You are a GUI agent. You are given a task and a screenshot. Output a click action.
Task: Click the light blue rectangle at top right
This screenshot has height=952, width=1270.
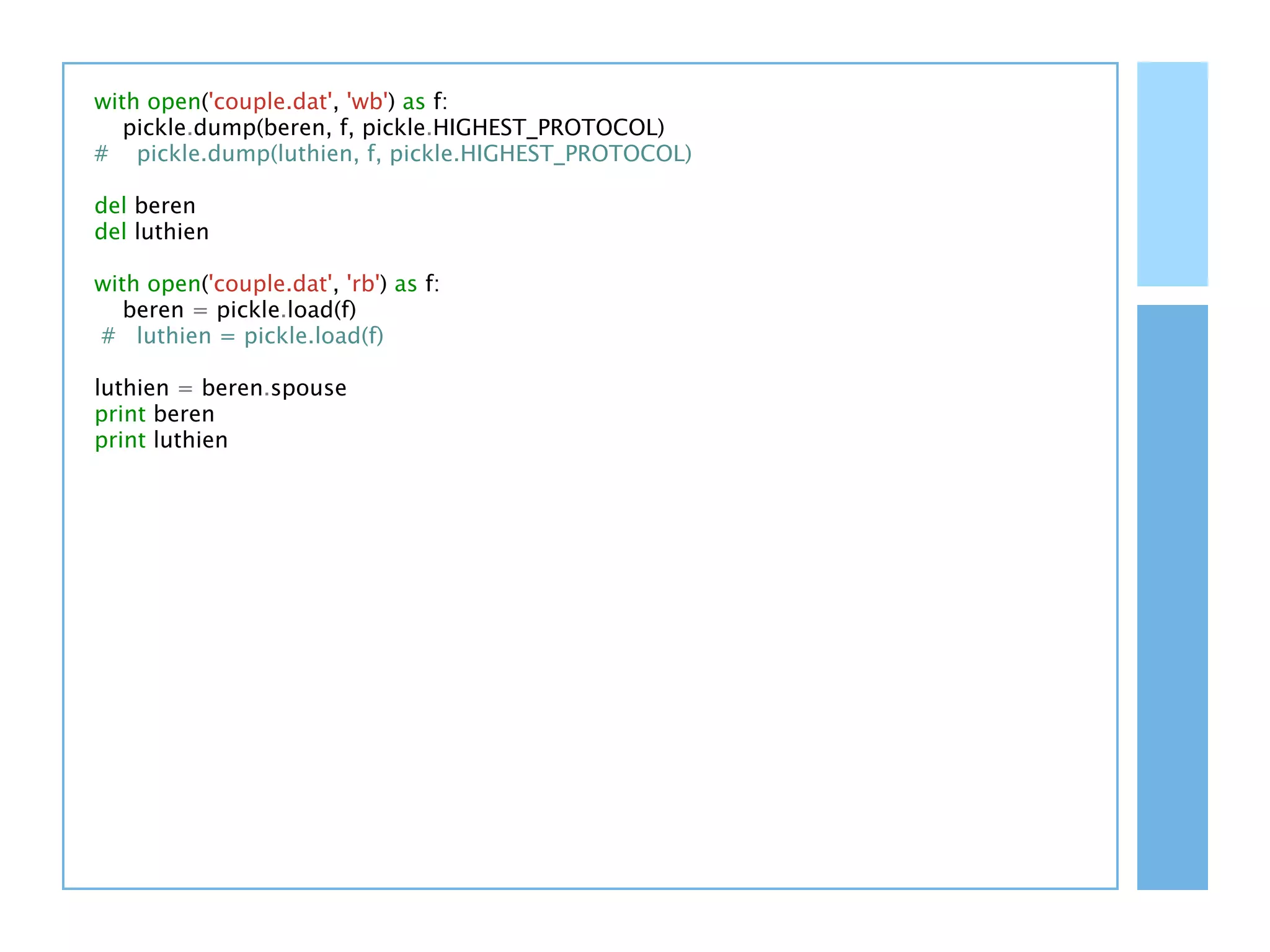tap(1172, 174)
